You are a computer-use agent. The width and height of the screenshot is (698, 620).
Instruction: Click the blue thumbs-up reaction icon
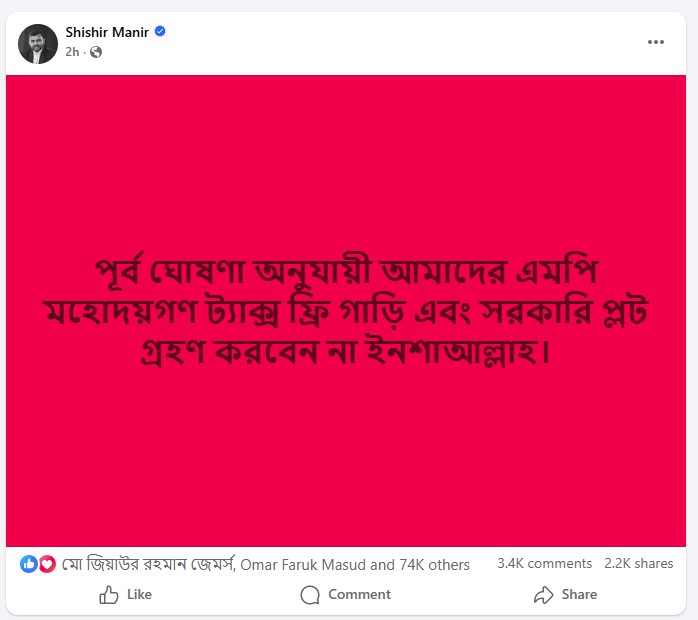(x=28, y=564)
